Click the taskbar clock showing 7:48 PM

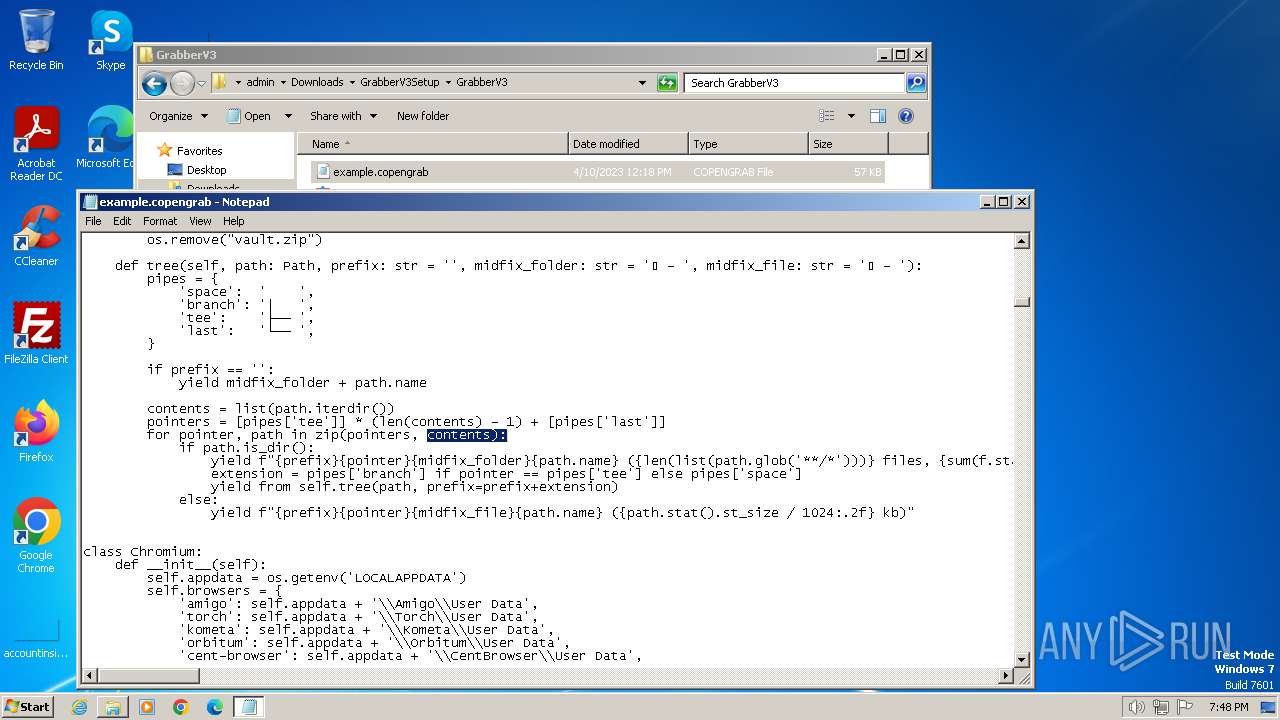1228,707
